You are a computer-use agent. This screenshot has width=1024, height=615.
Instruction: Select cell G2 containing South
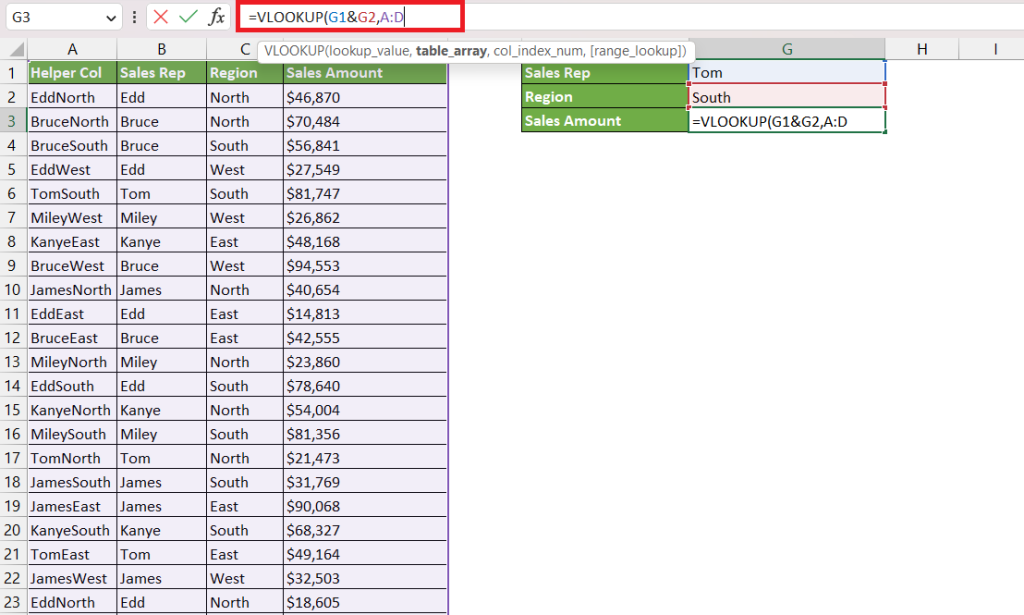[x=786, y=96]
